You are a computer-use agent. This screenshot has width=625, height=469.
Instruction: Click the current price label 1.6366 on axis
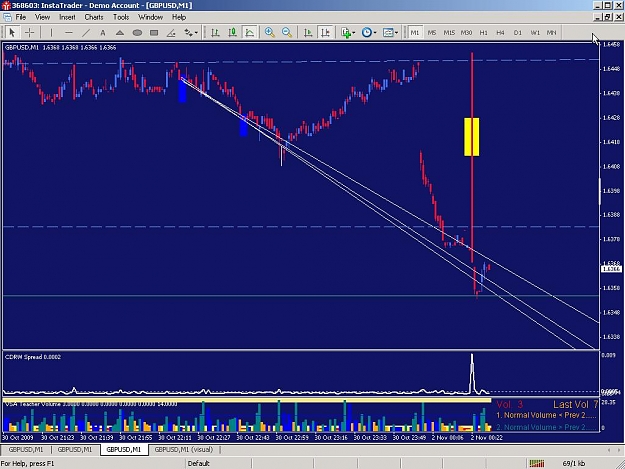pyautogui.click(x=611, y=269)
